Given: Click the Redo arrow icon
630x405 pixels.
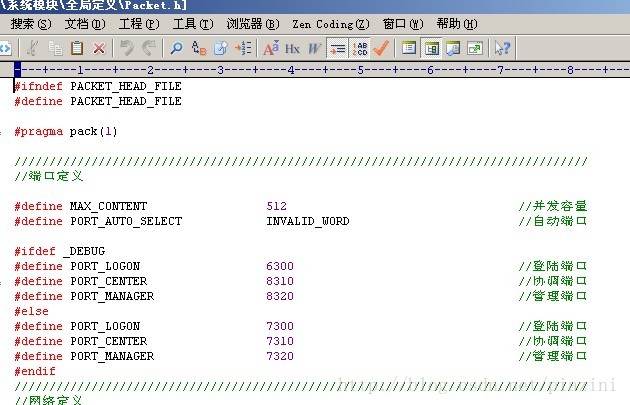Looking at the screenshot, I should coord(149,48).
